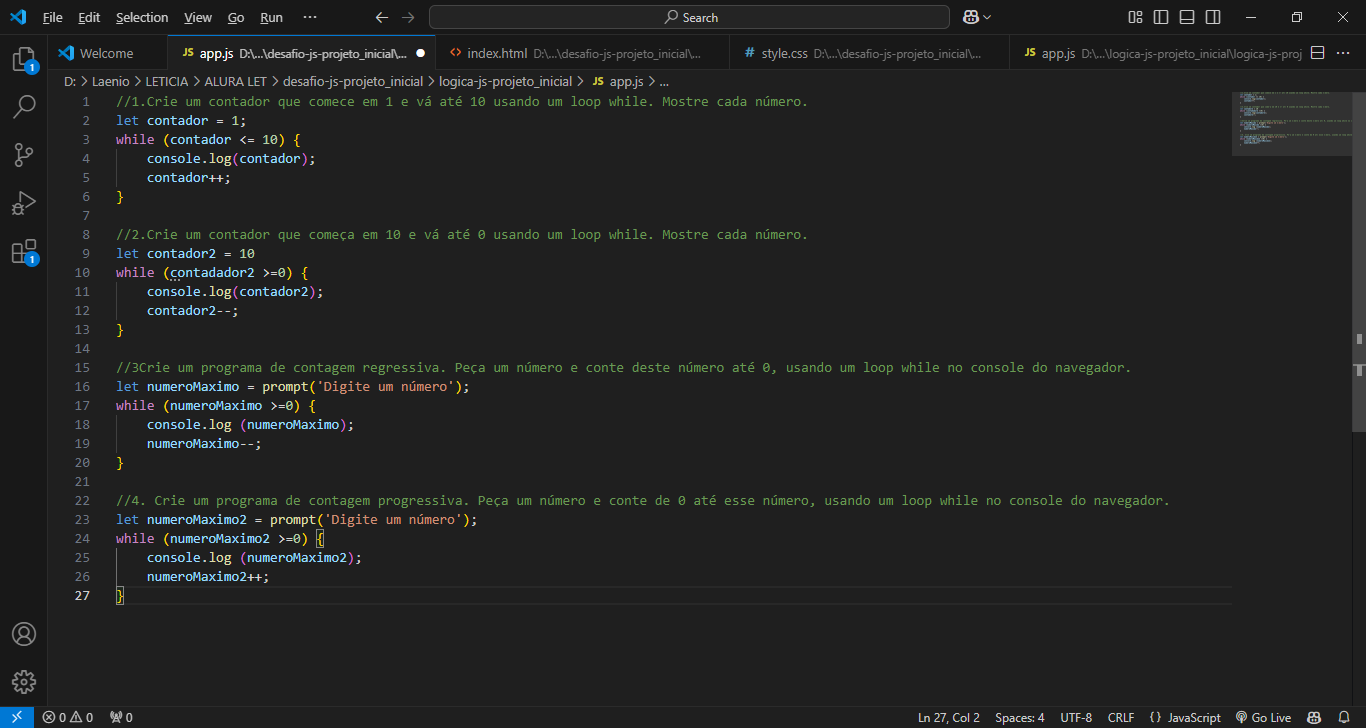Show errors and warnings in status bar

[67, 717]
